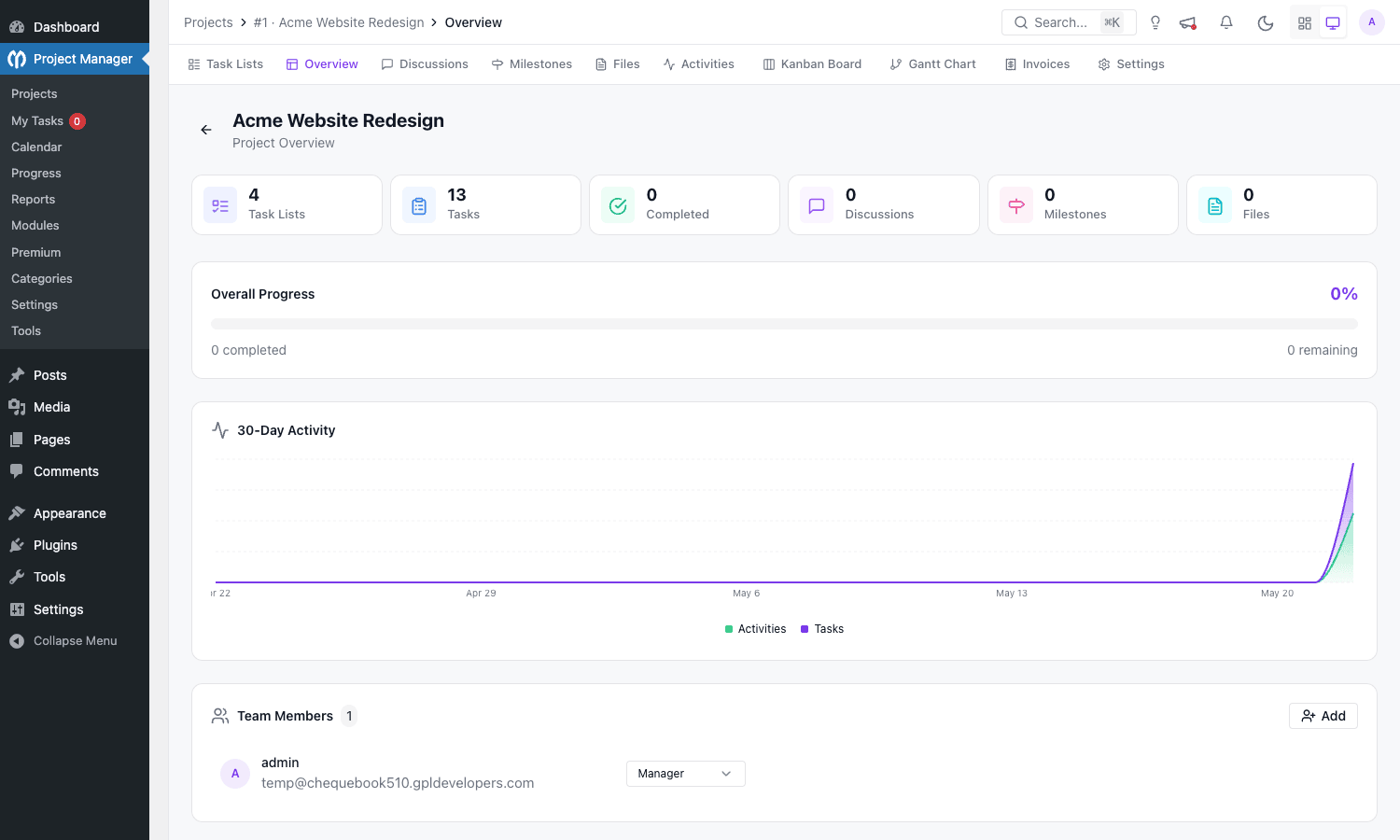Open Projects submenu item
1400x840 pixels.
click(x=75, y=94)
